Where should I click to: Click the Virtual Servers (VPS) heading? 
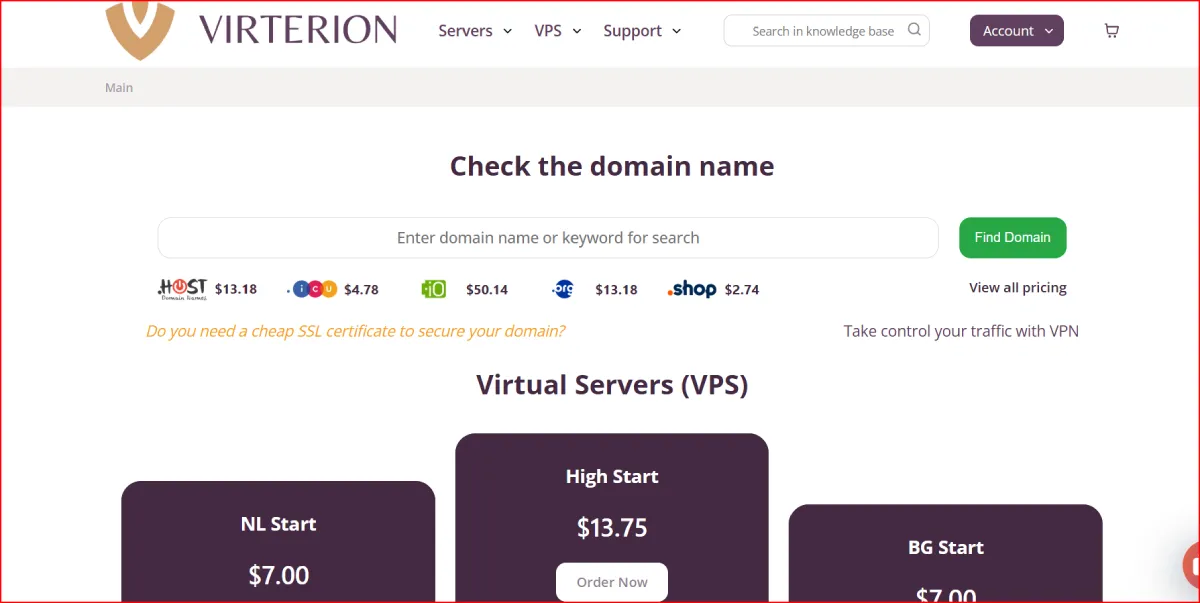click(612, 384)
